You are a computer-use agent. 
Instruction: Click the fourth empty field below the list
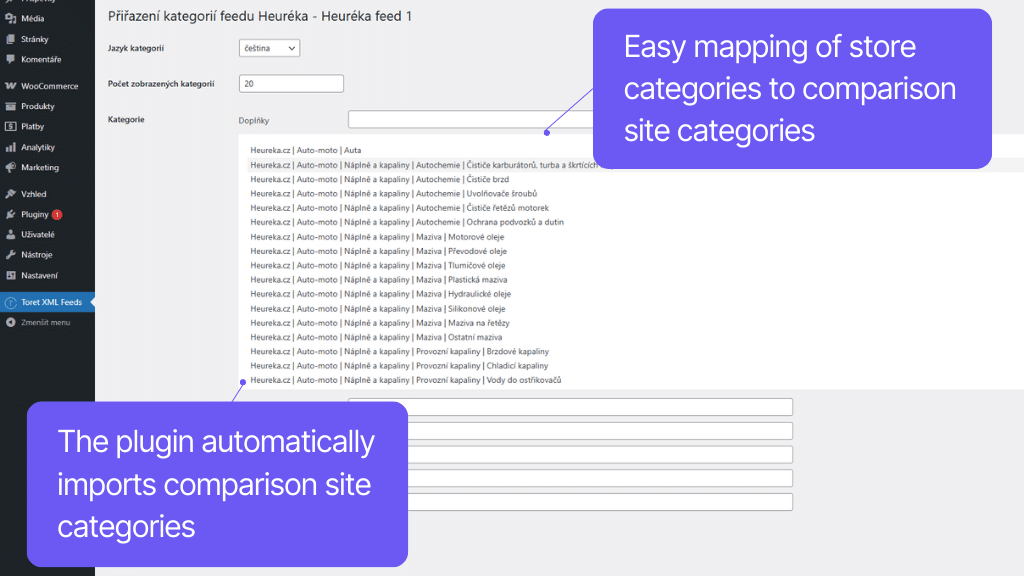[x=600, y=478]
